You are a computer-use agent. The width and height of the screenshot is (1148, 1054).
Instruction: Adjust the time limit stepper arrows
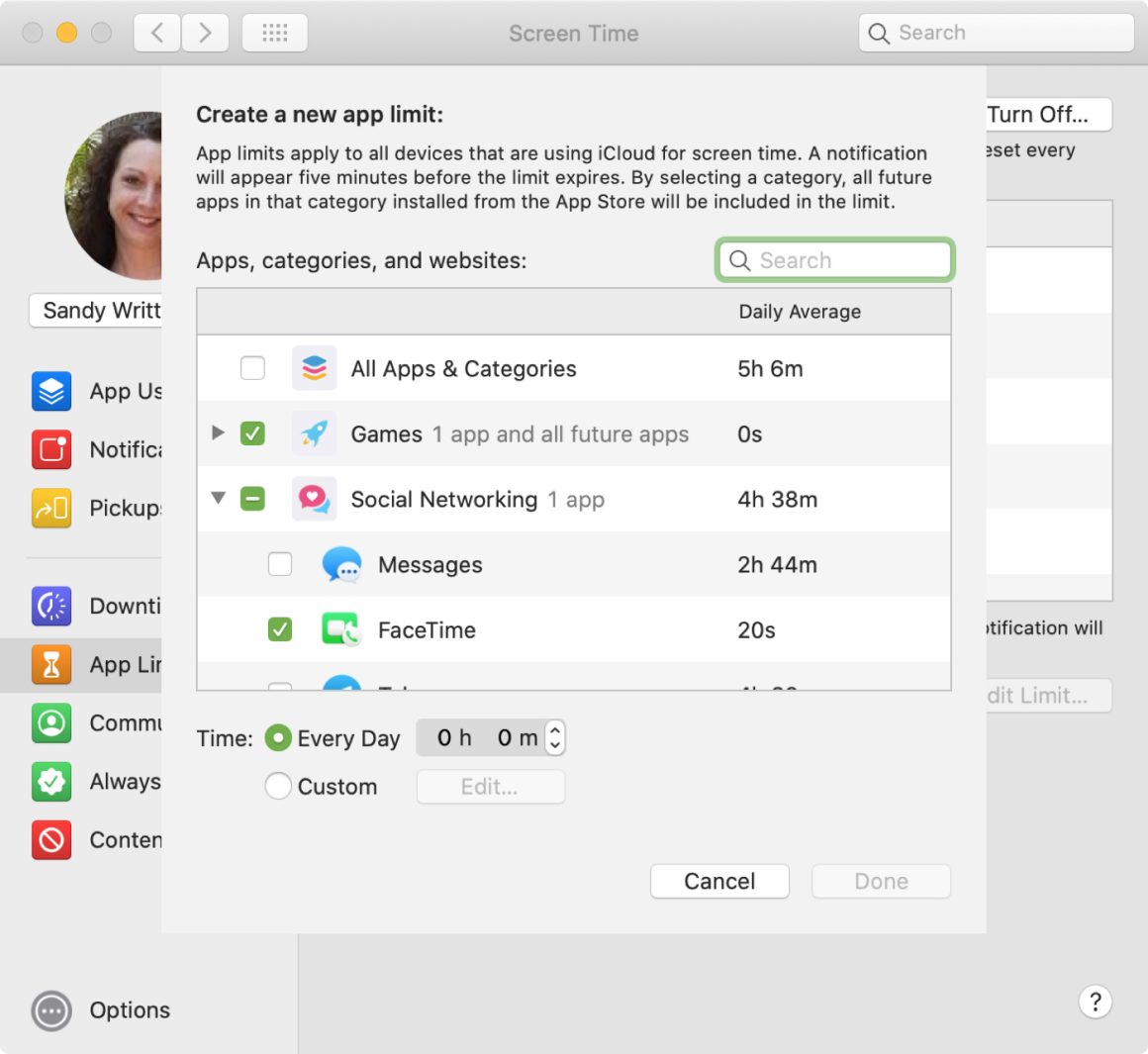pos(555,738)
